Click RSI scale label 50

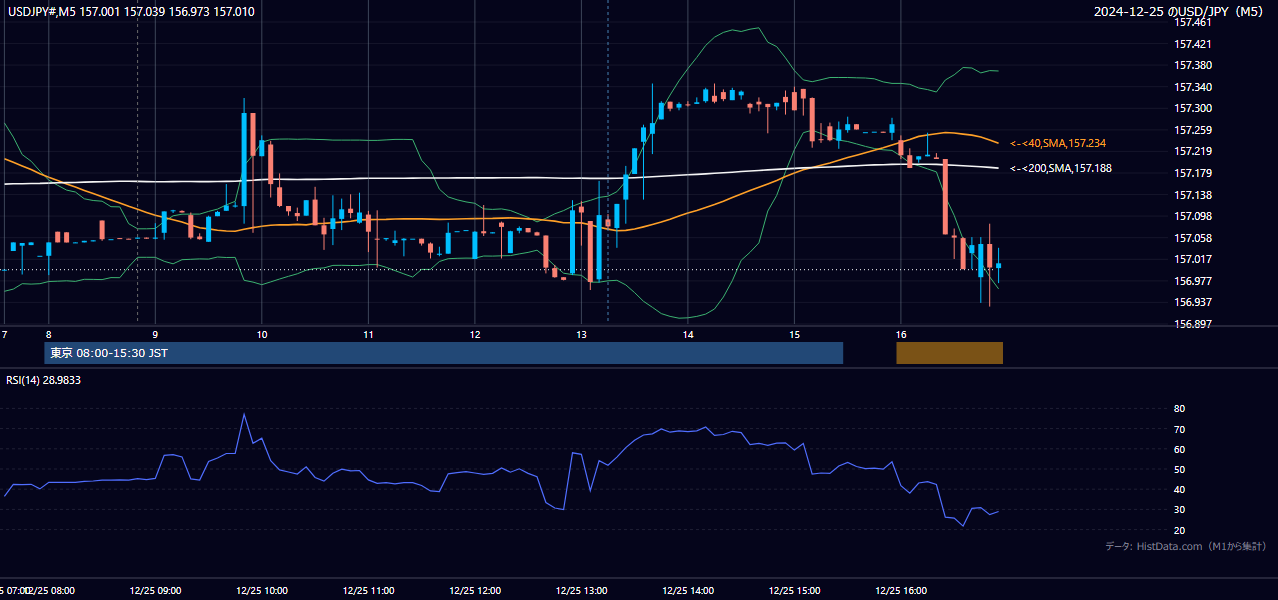click(1180, 469)
